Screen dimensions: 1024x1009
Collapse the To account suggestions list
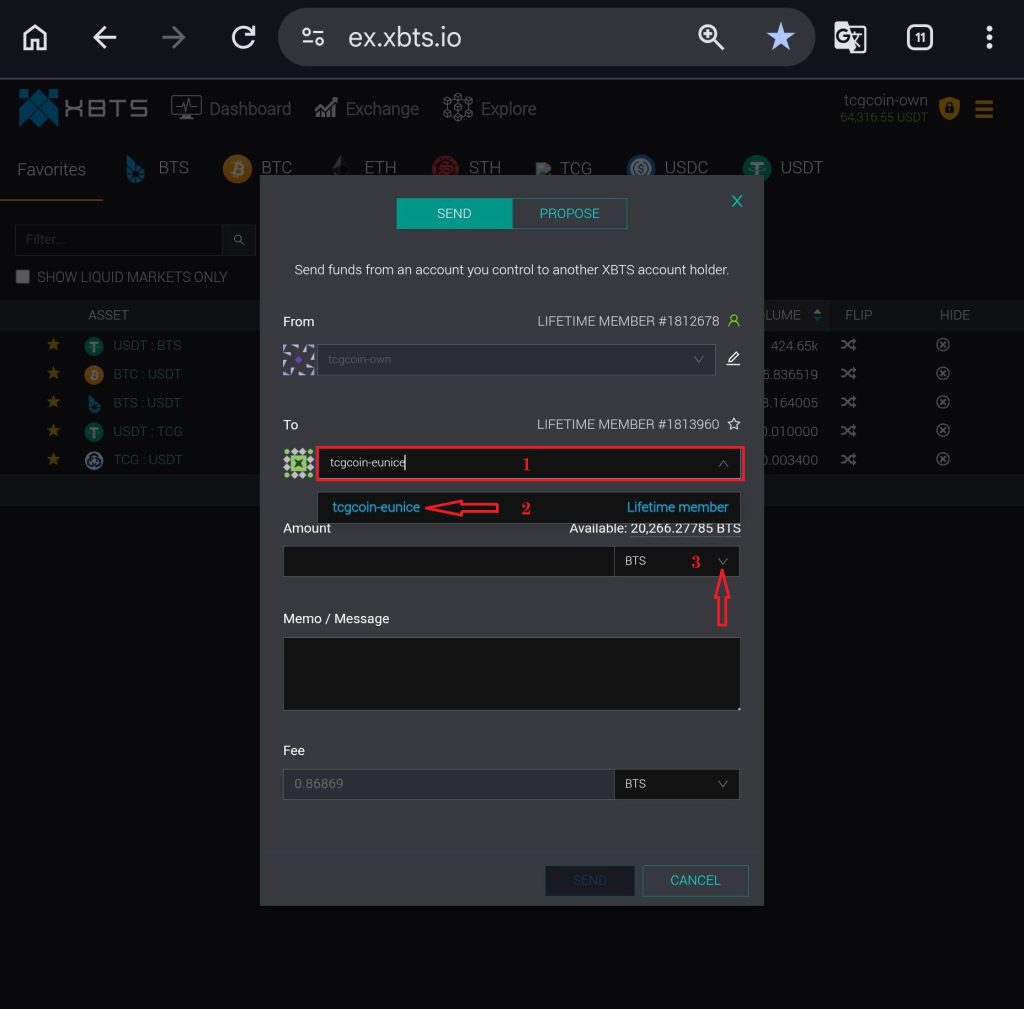click(x=723, y=464)
